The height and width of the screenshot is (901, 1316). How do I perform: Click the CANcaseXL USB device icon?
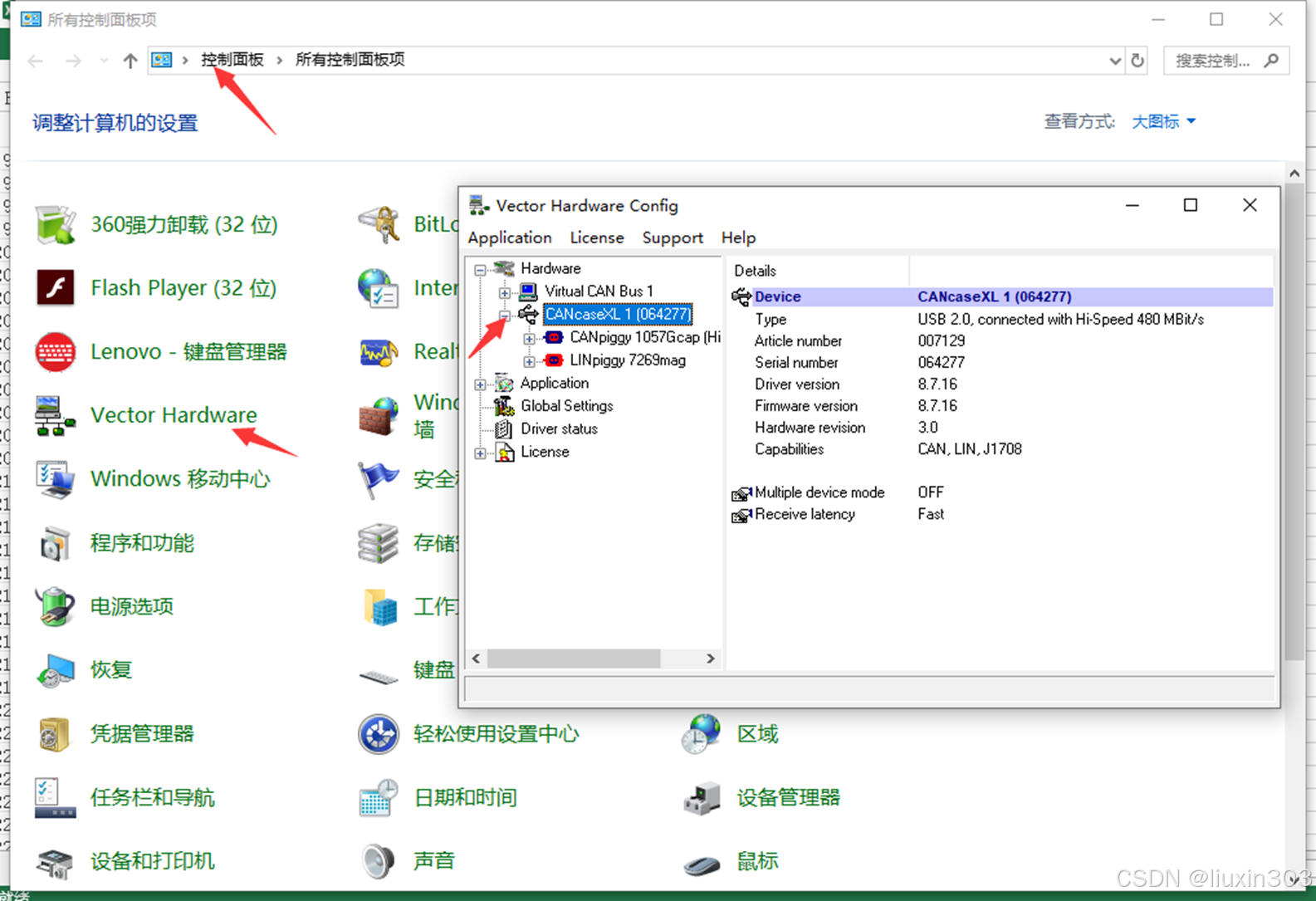coord(528,314)
